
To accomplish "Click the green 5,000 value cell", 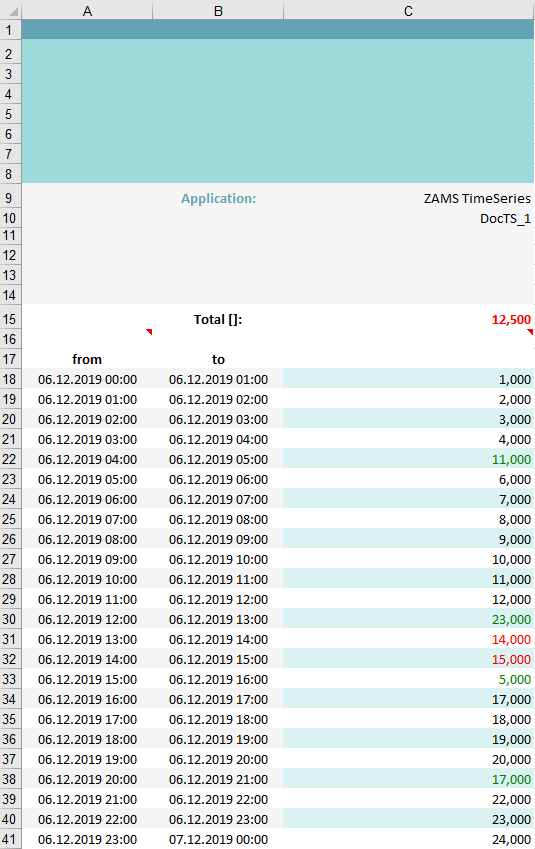I will click(x=408, y=680).
